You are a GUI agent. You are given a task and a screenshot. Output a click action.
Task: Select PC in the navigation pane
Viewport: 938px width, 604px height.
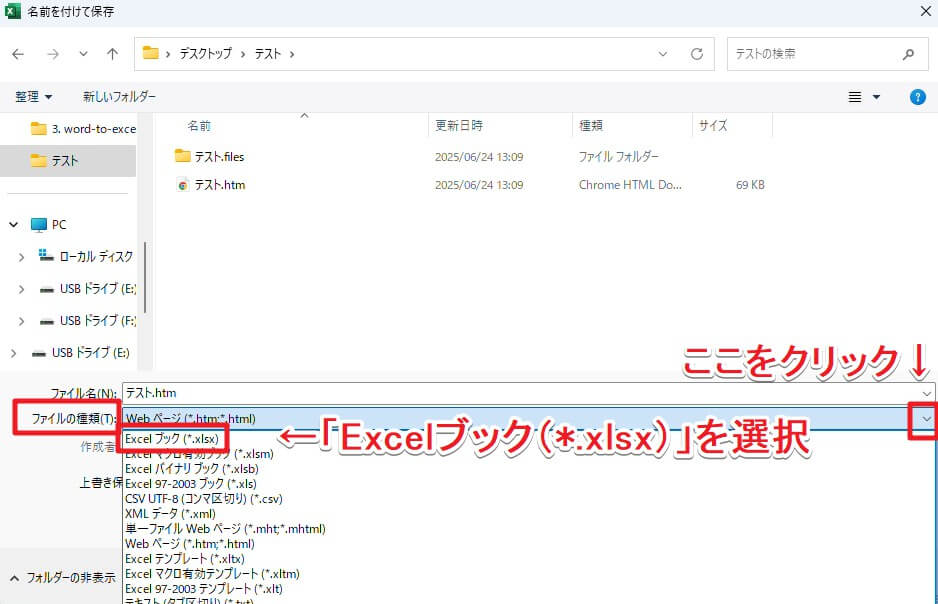click(48, 225)
